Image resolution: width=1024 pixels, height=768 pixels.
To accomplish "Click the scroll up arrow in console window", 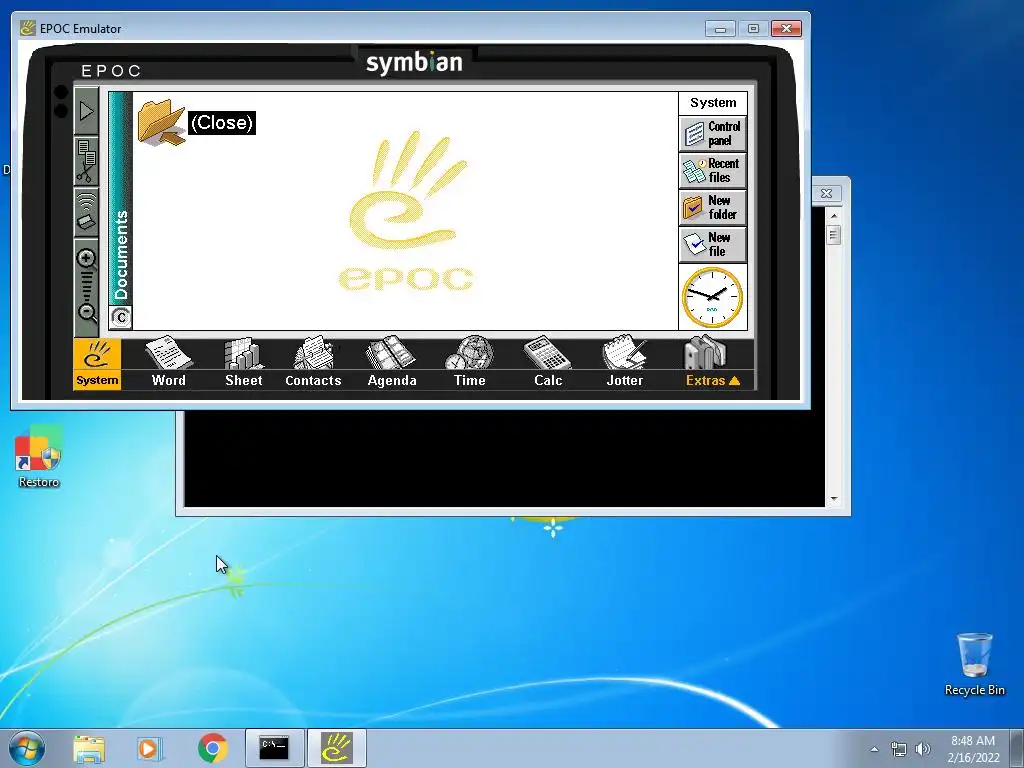I will tap(833, 216).
